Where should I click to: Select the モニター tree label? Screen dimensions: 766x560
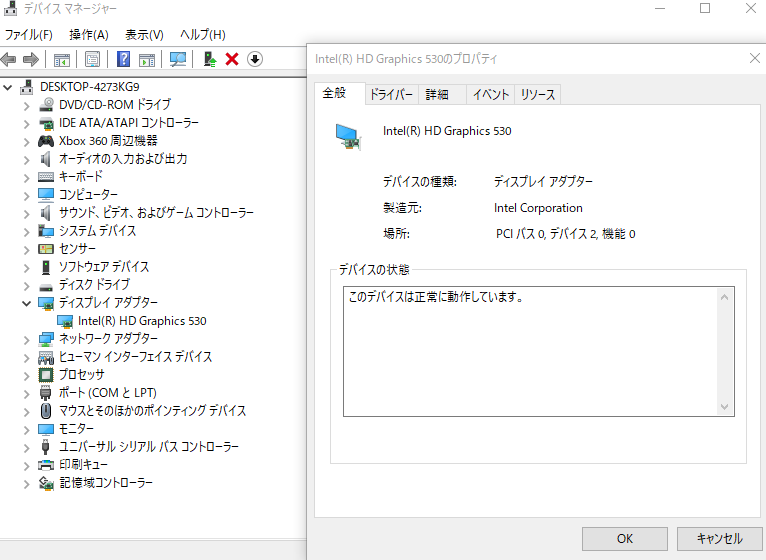click(76, 429)
